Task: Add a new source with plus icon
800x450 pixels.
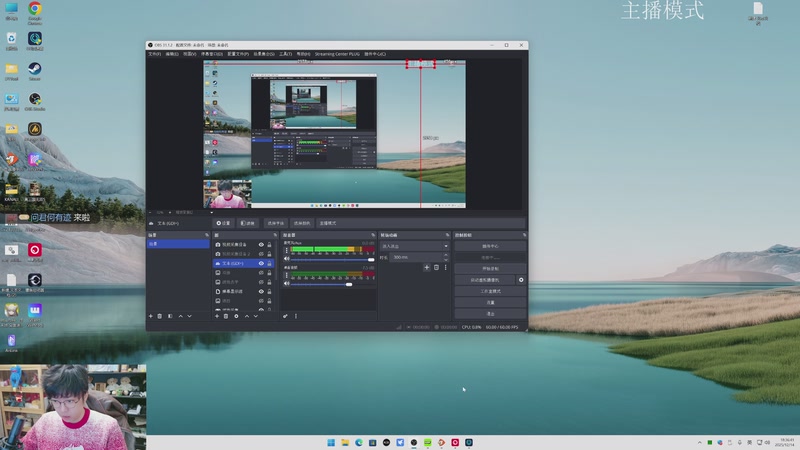Action: [217, 316]
